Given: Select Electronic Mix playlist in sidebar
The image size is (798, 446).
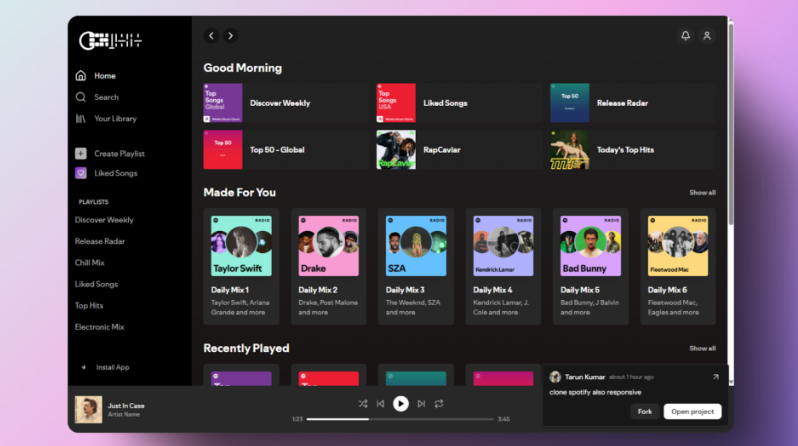Looking at the screenshot, I should click(98, 327).
